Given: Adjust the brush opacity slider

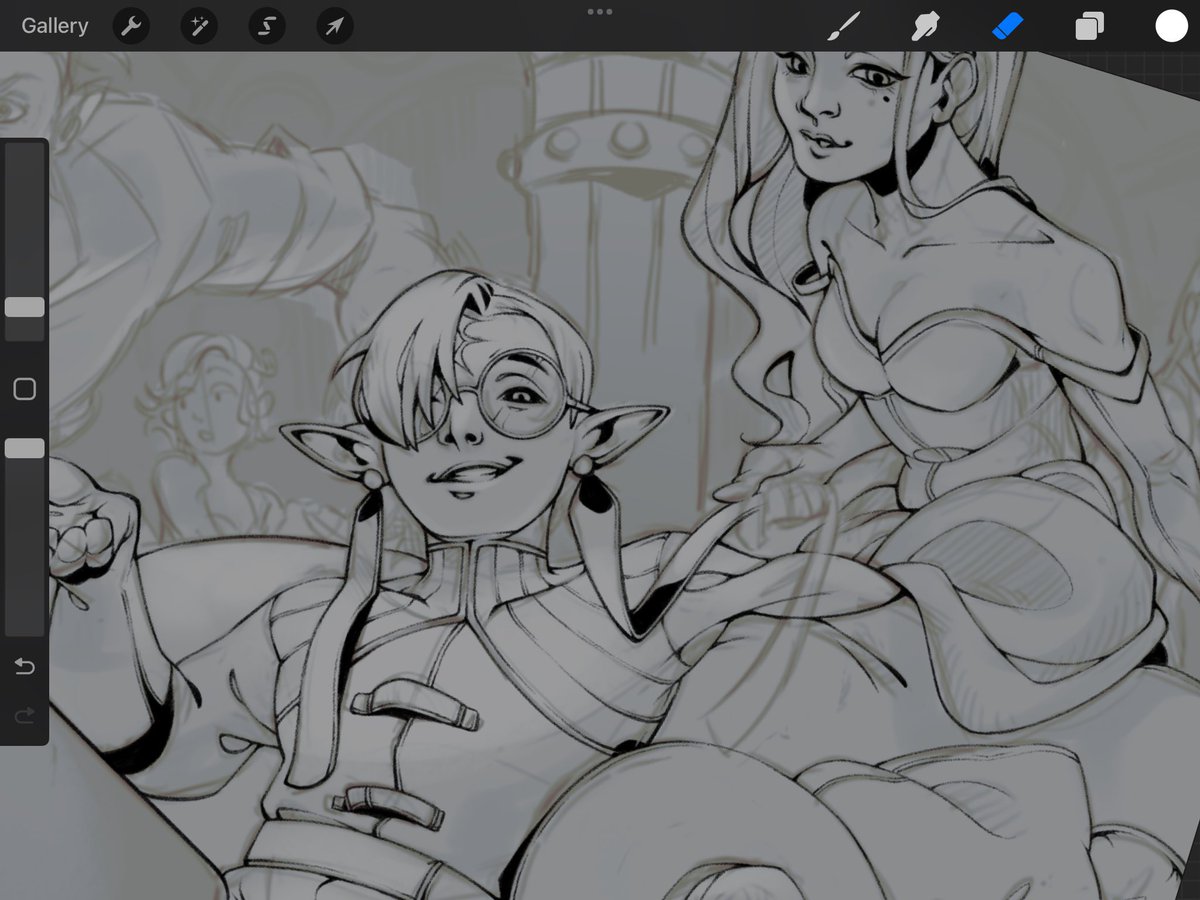Looking at the screenshot, I should (25, 448).
